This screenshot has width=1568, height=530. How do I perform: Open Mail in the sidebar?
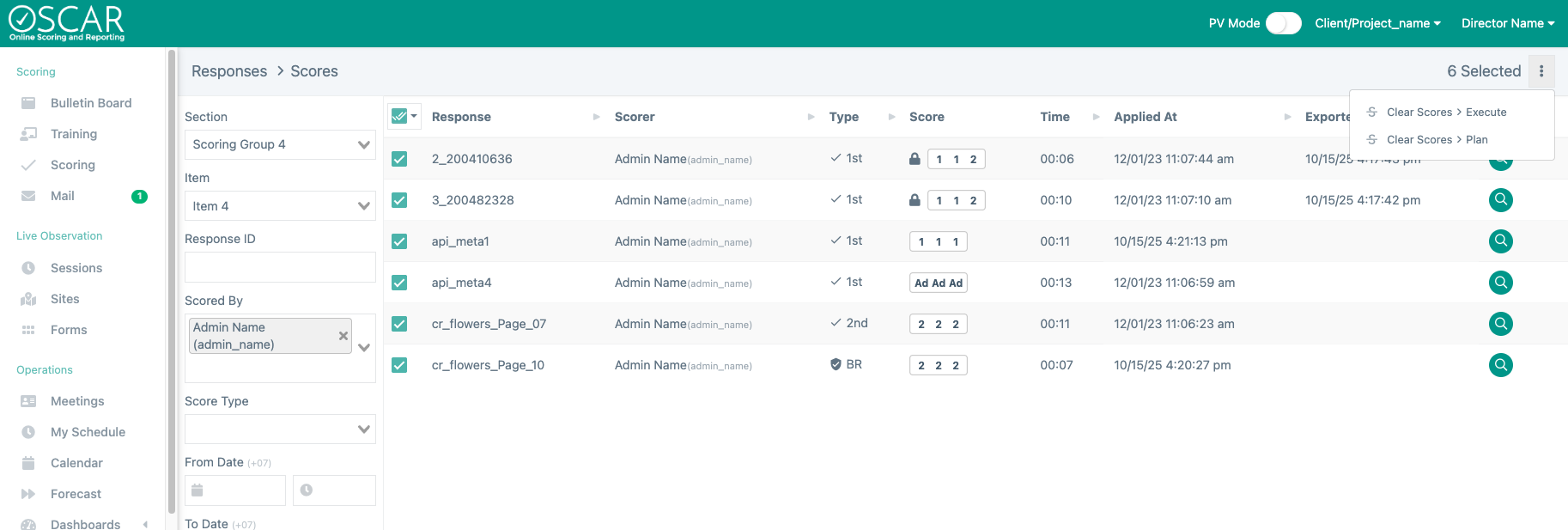[62, 196]
